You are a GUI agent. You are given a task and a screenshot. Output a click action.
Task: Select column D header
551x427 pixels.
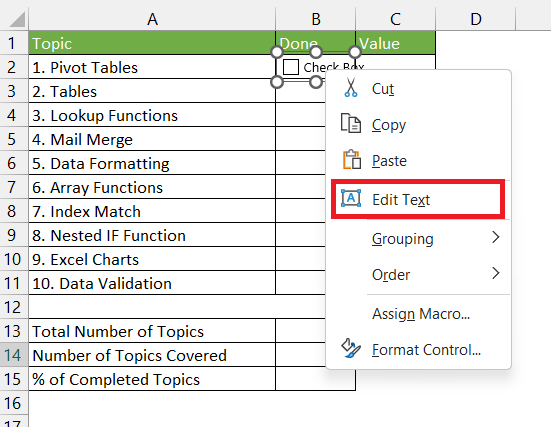475,19
